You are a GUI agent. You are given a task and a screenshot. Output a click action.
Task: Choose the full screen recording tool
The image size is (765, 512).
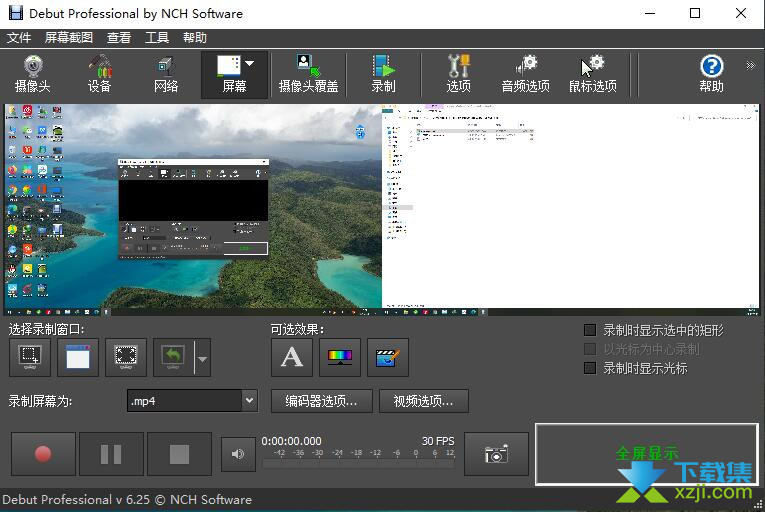click(x=126, y=357)
